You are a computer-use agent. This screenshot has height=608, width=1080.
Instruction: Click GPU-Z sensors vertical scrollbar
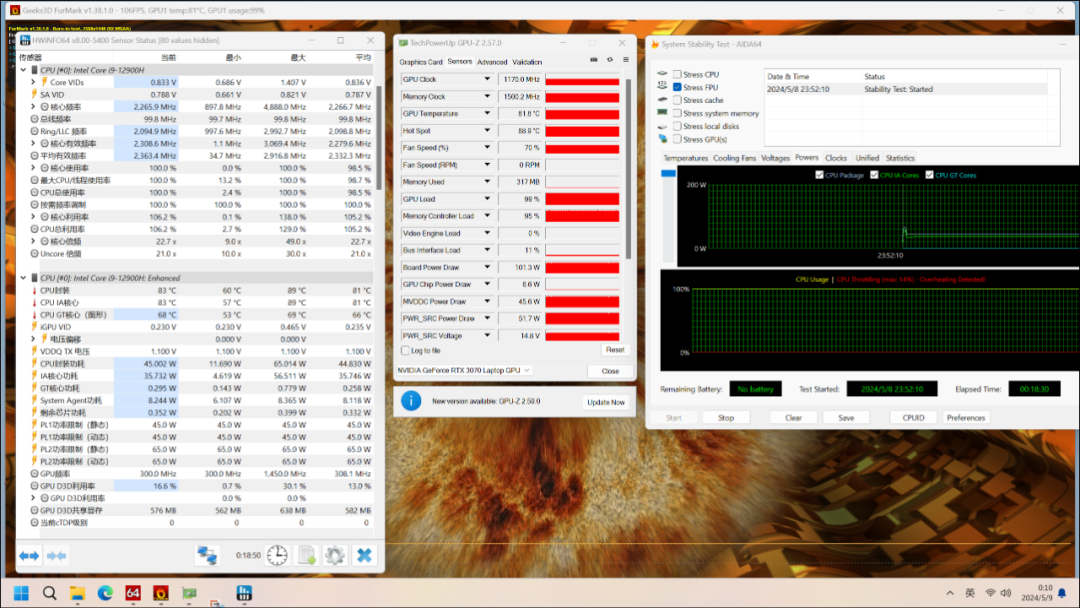click(628, 169)
